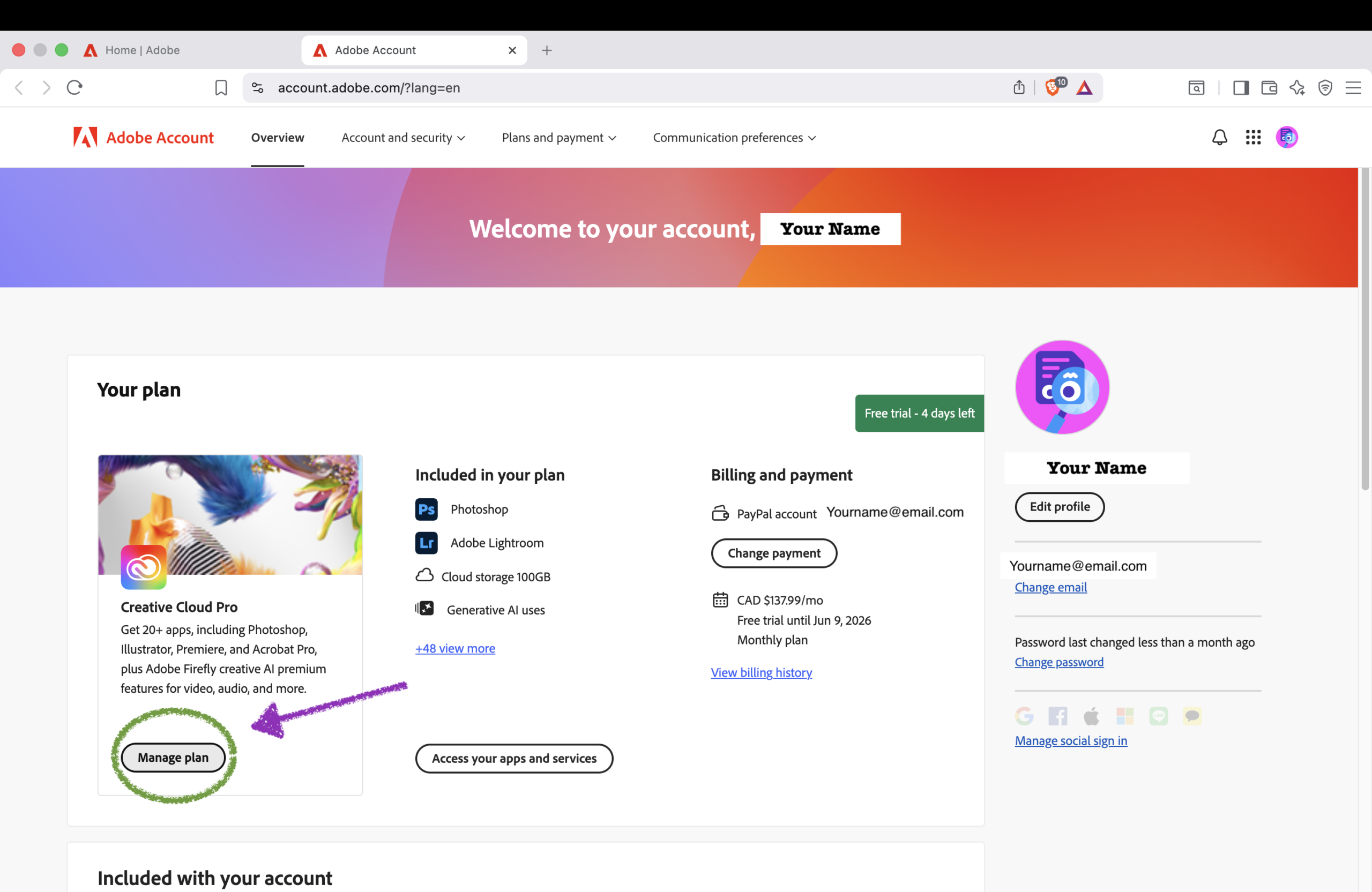Click the Edit profile button

click(x=1060, y=506)
